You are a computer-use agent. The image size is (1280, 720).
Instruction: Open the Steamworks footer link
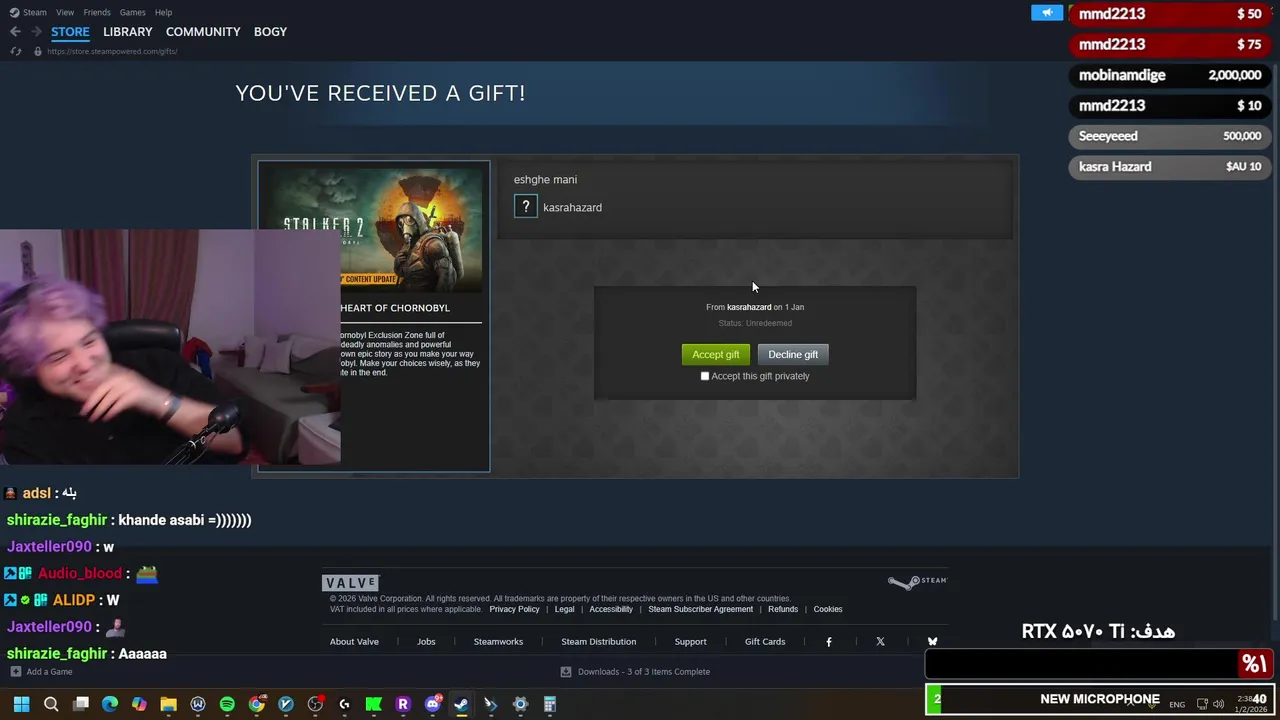pos(498,642)
